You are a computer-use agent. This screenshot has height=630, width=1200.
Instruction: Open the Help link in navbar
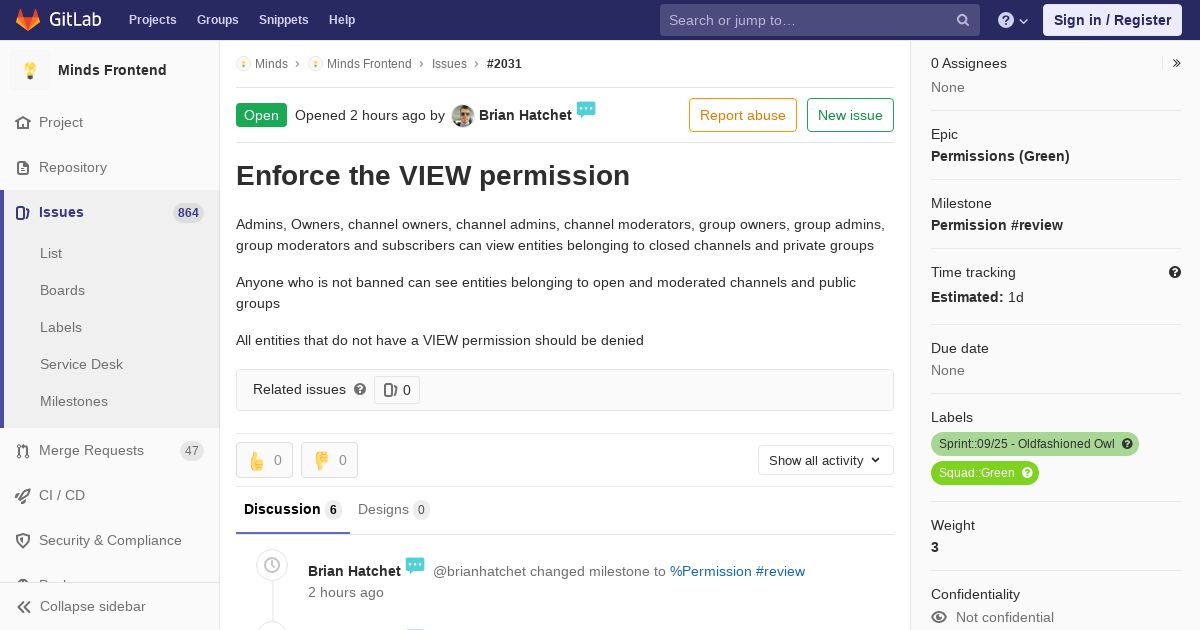click(x=342, y=20)
